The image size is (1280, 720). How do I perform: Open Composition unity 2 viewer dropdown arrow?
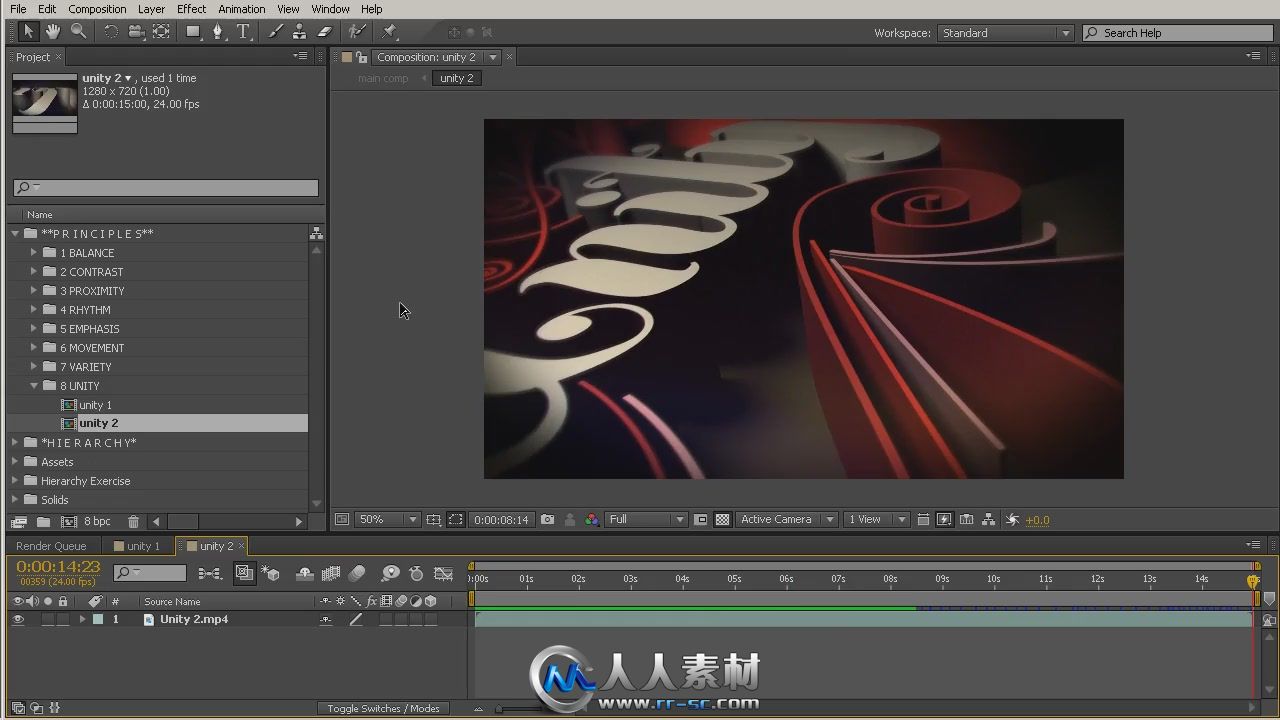point(493,57)
